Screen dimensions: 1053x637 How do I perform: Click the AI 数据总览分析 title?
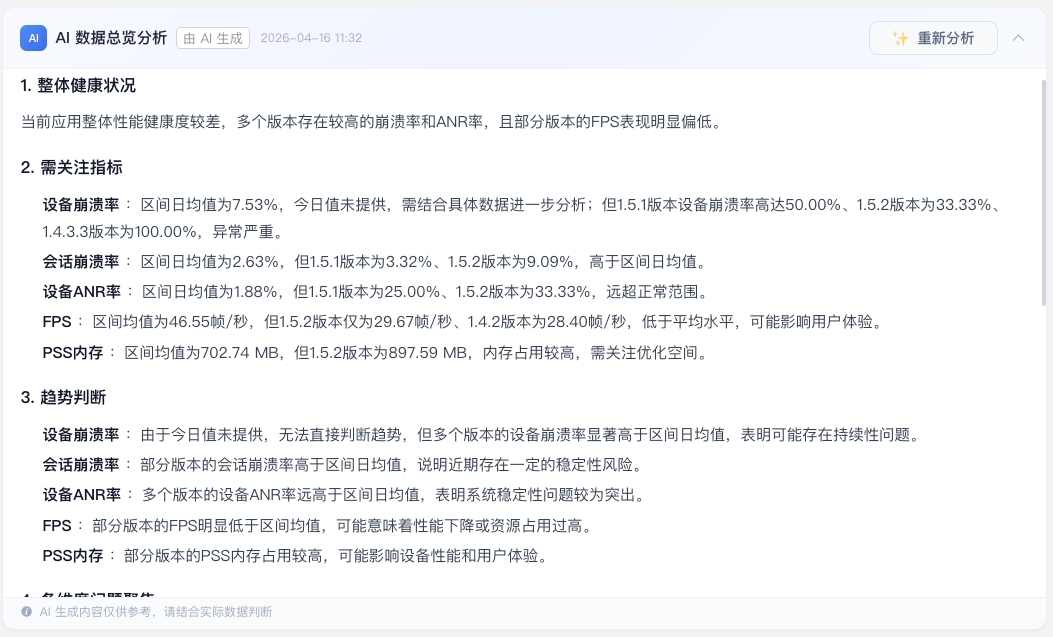(111, 38)
